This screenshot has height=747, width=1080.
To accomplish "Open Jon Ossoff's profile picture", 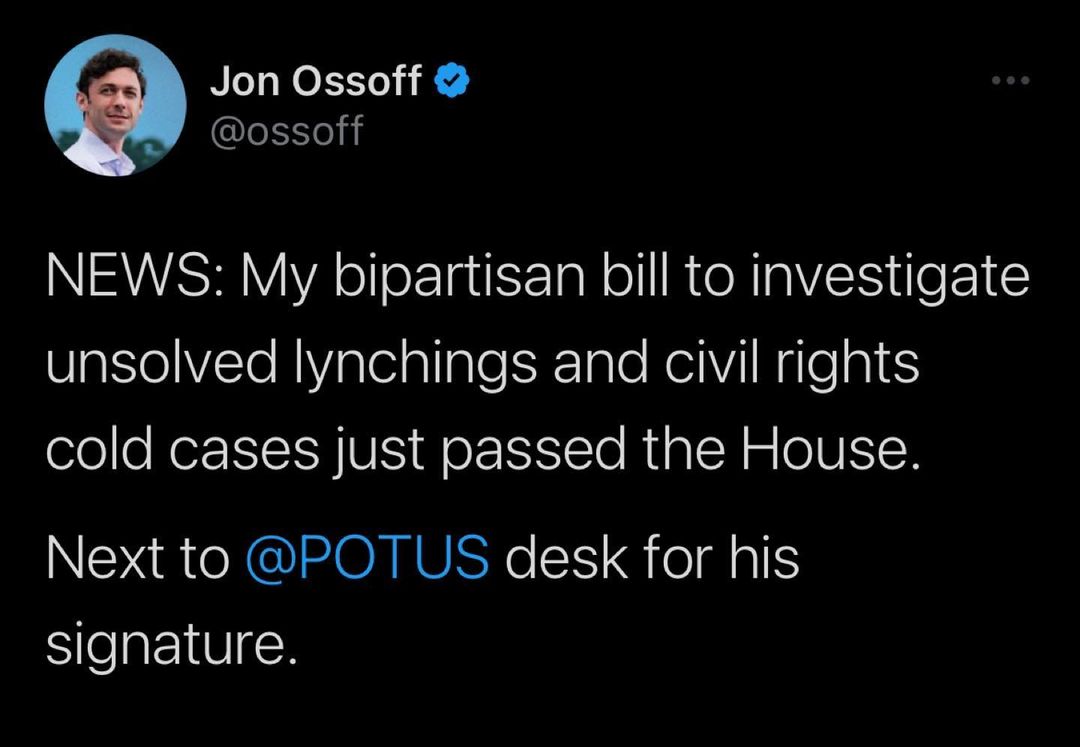I will [x=116, y=106].
